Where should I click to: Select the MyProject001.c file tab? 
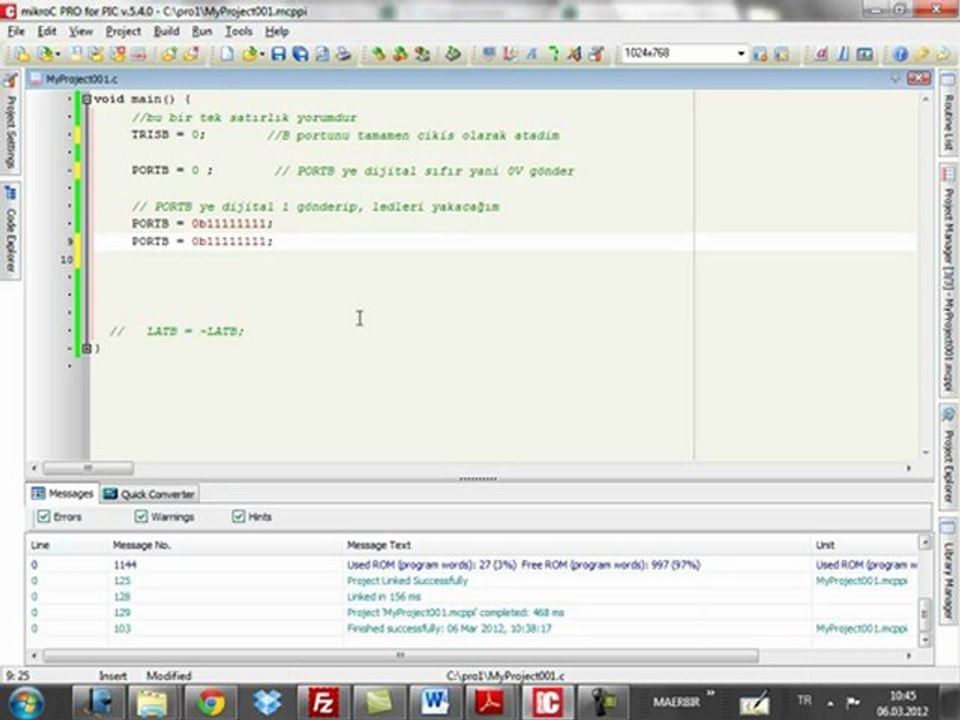74,79
